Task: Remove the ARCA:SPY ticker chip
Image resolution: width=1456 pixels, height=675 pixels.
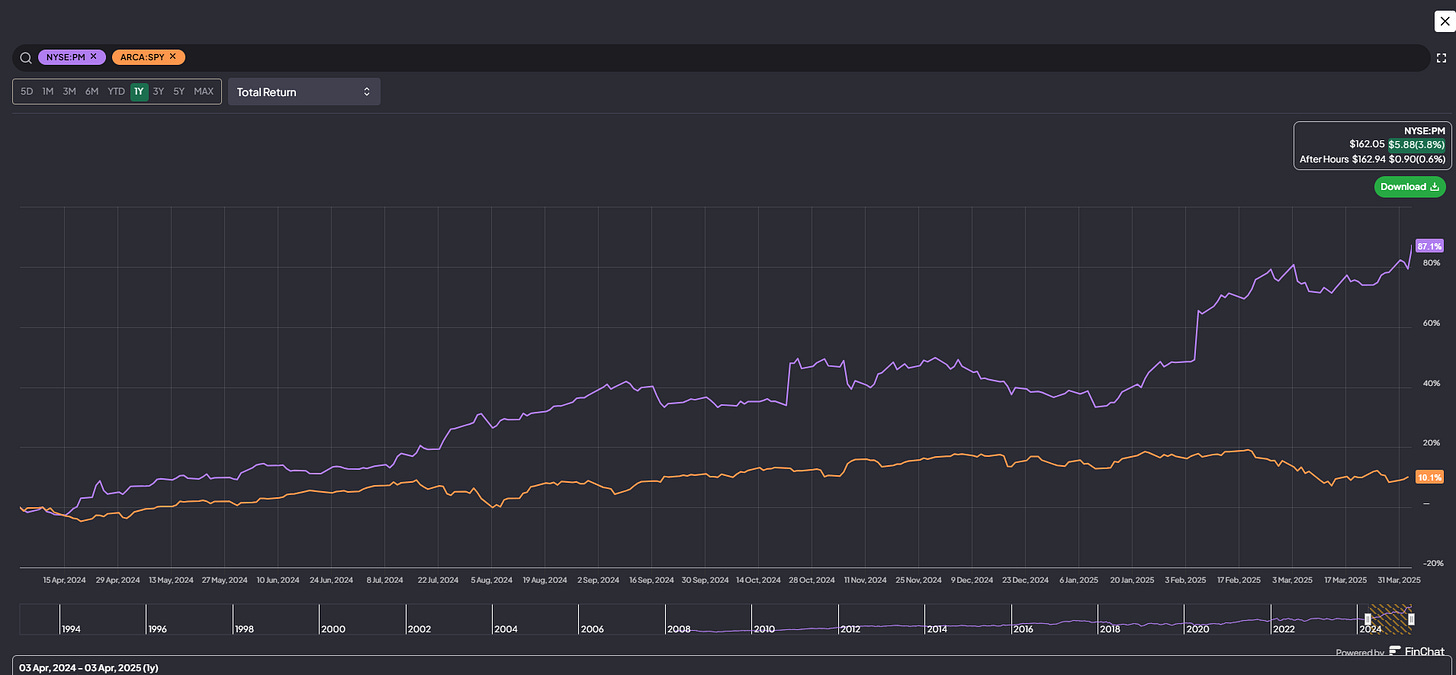Action: point(173,57)
